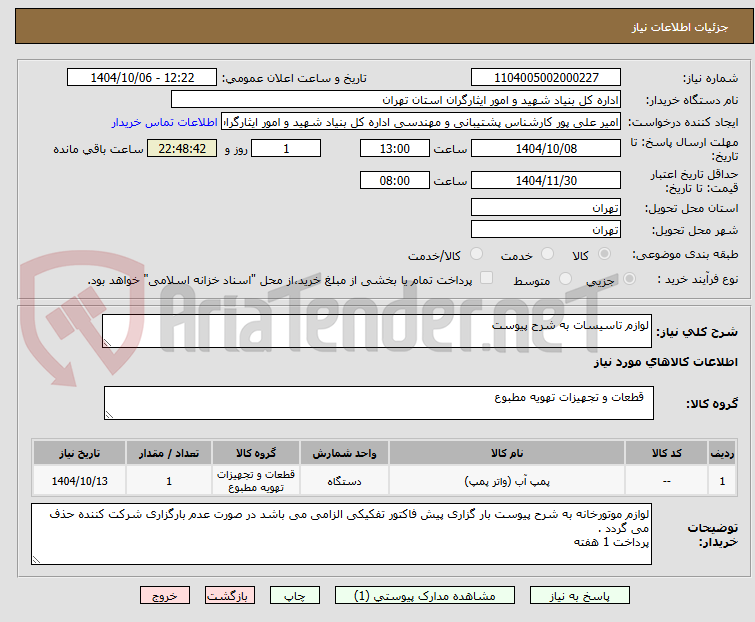Viewport: 755px width, 622px height.
Task: Click the گروه کالا table column header
Action: coord(256,453)
